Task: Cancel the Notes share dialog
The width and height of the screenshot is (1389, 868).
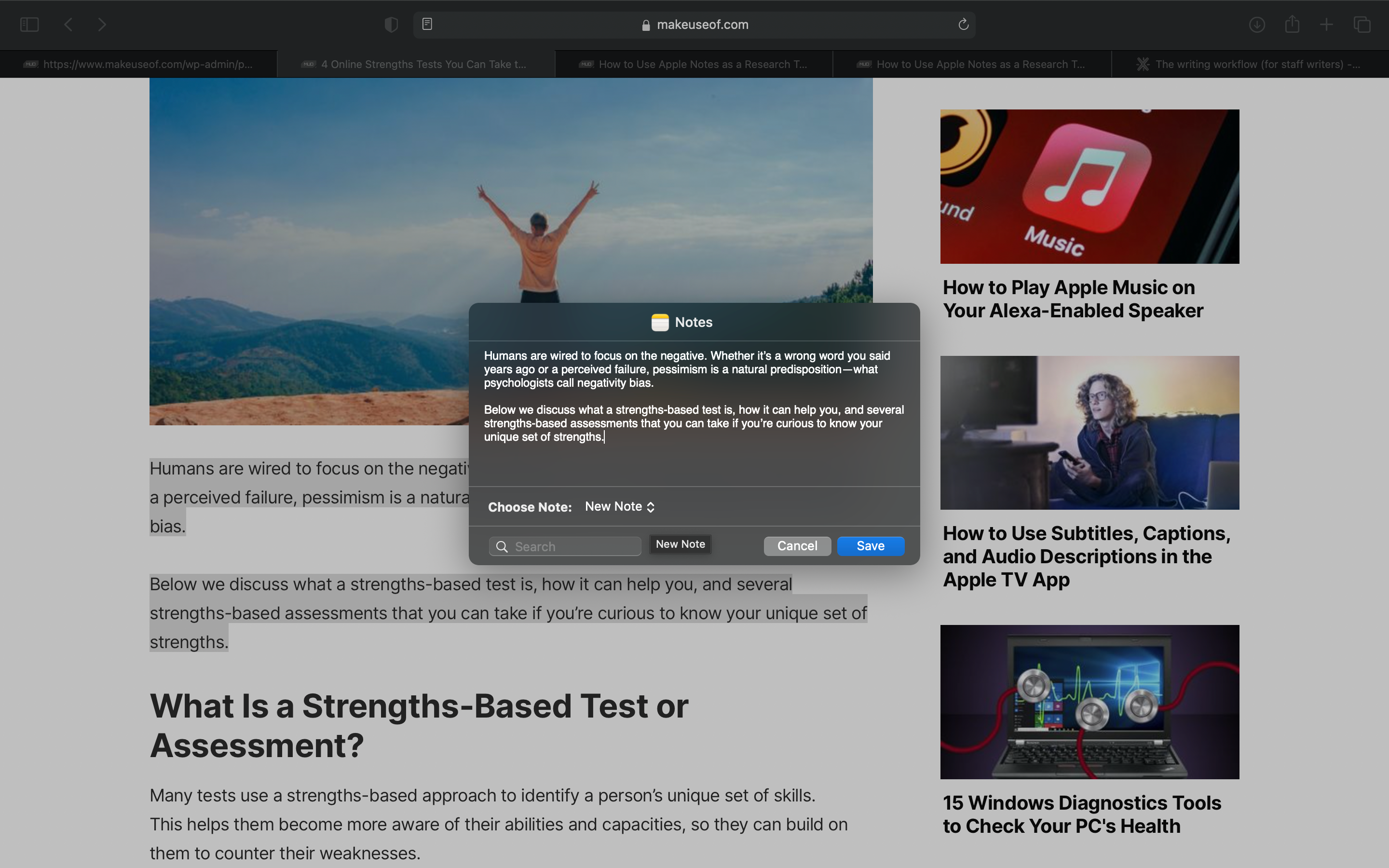Action: click(797, 545)
